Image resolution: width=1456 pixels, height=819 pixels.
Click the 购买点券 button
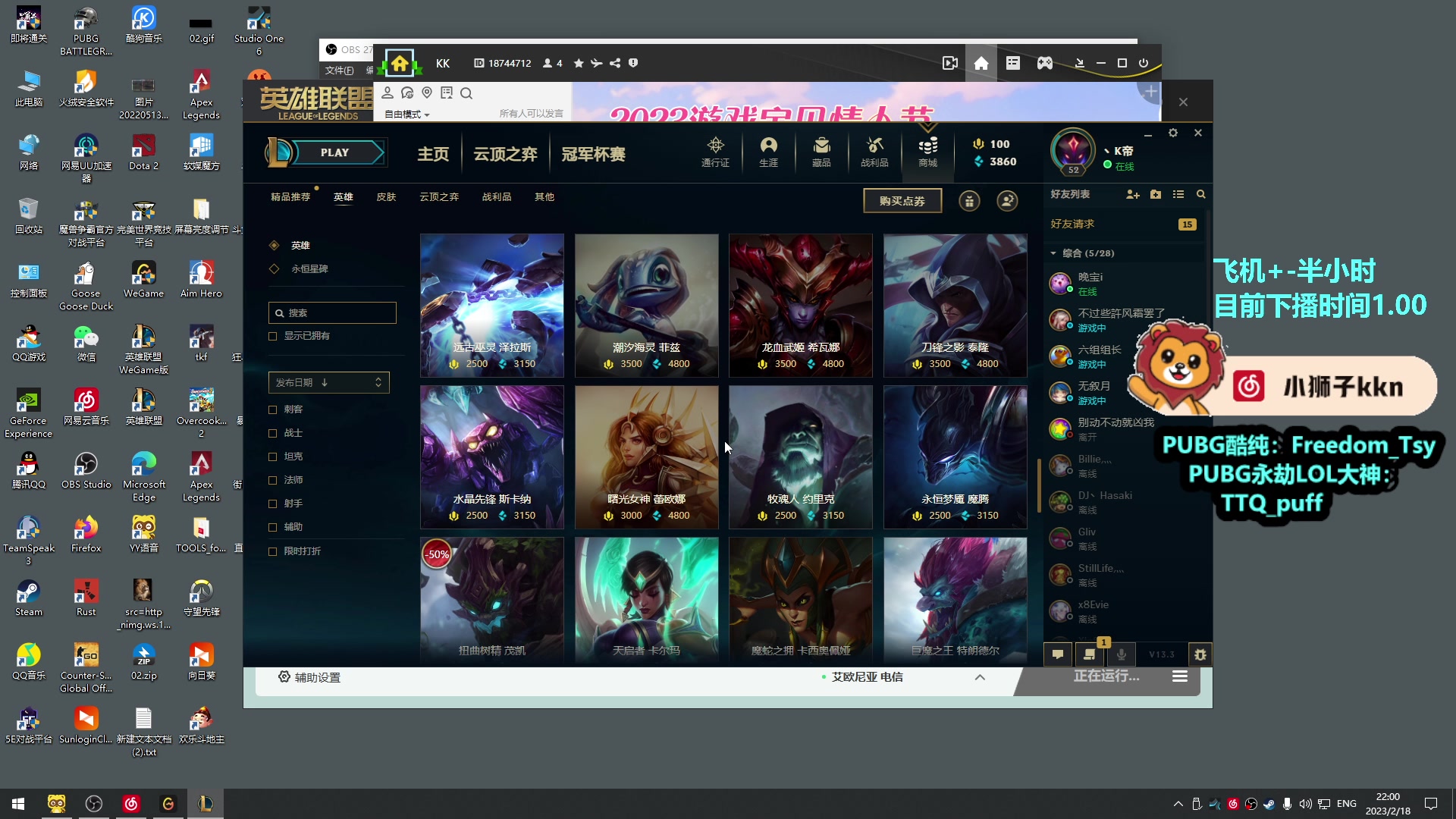(x=902, y=201)
